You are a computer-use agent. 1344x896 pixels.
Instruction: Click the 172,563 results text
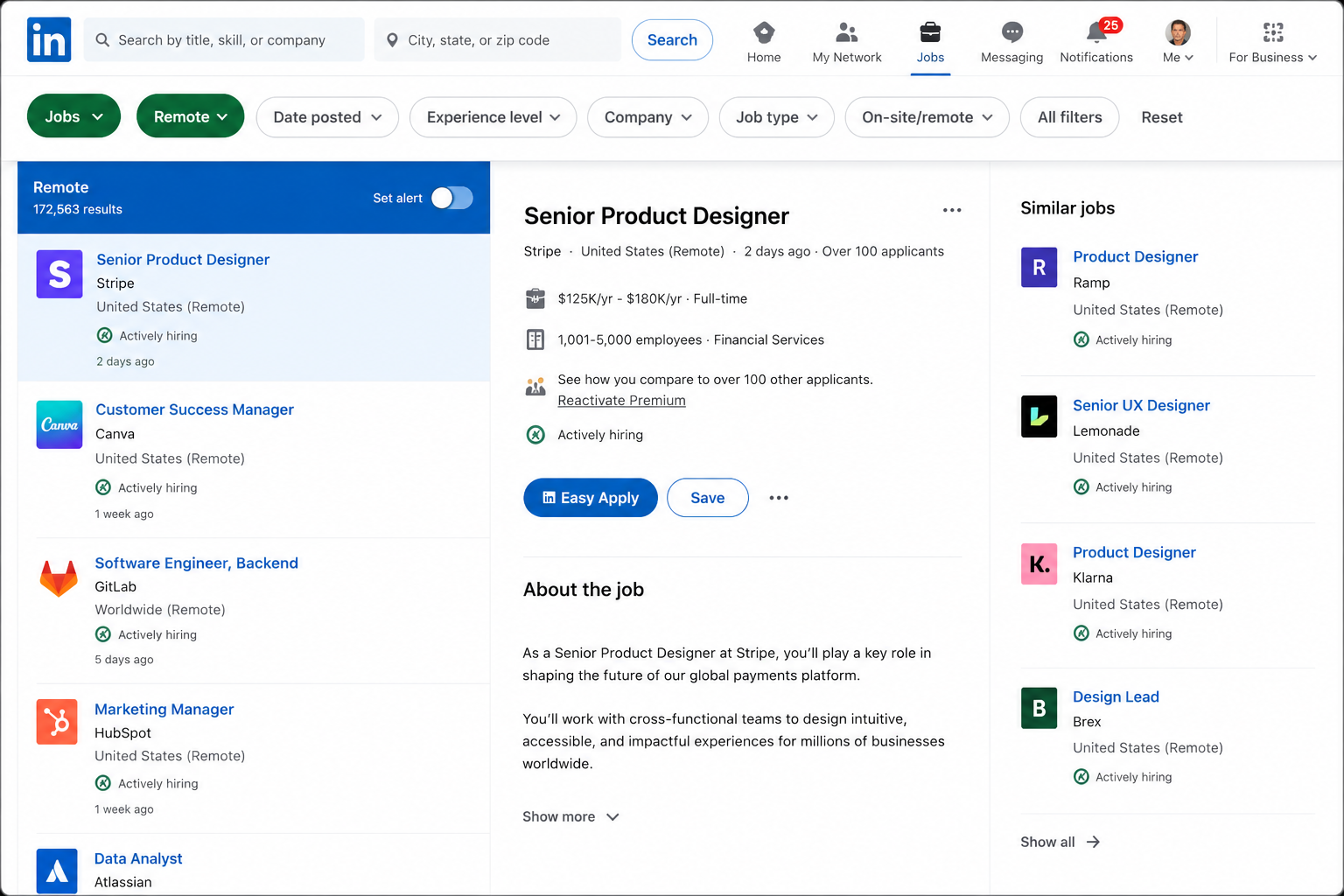[x=78, y=209]
